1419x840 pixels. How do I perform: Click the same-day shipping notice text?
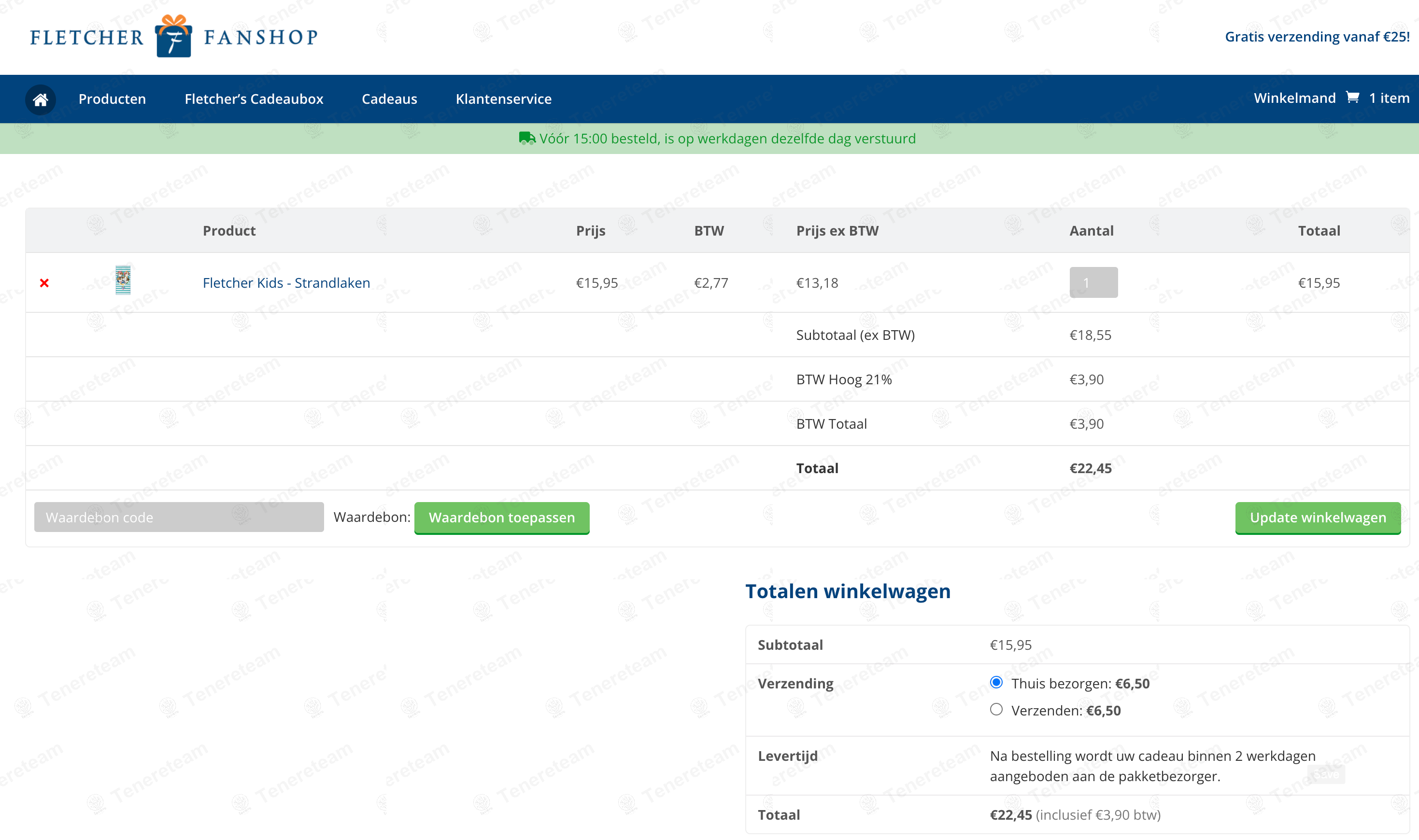[728, 139]
